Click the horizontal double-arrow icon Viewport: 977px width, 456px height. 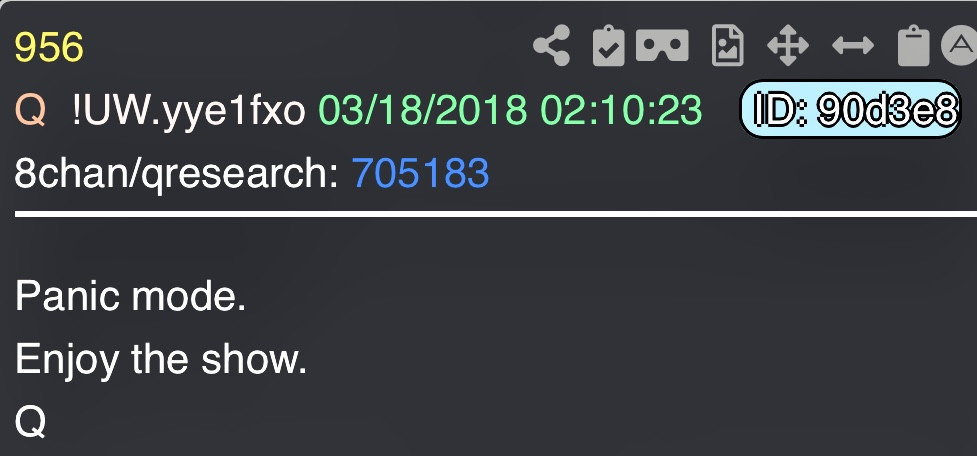pyautogui.click(x=853, y=45)
